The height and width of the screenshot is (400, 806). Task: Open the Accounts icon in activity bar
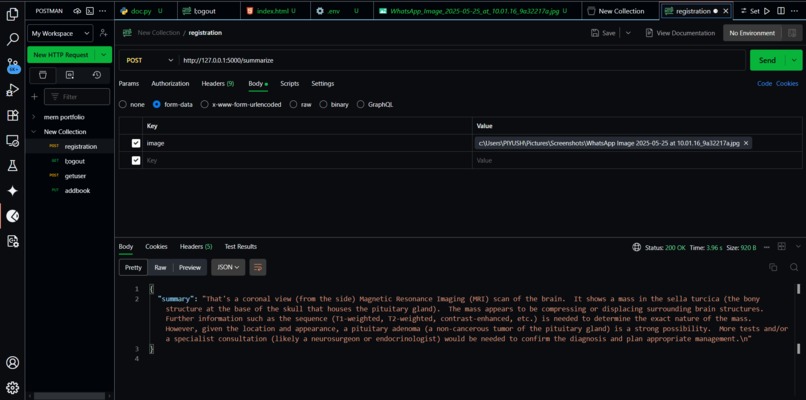point(12,362)
